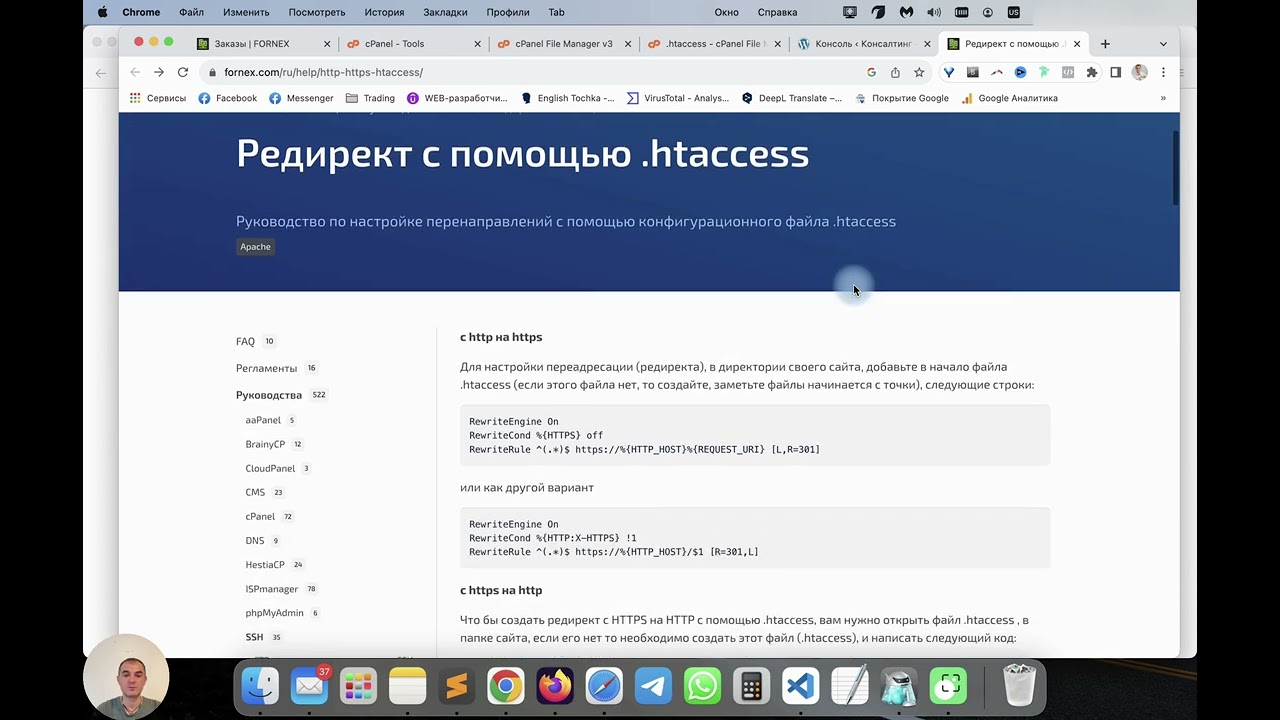Bookmark this page with the star icon

tap(919, 72)
